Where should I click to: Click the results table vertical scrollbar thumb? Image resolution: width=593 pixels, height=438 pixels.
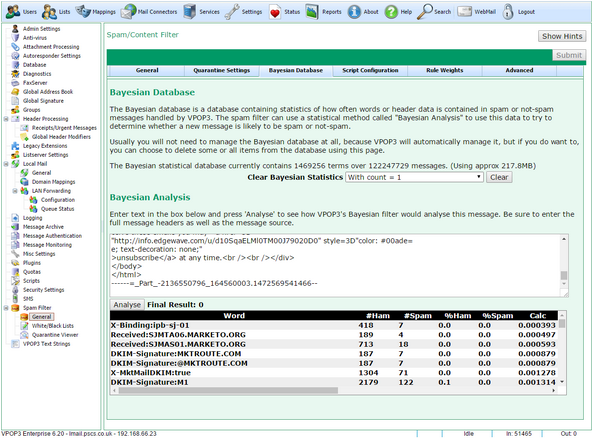[x=562, y=324]
